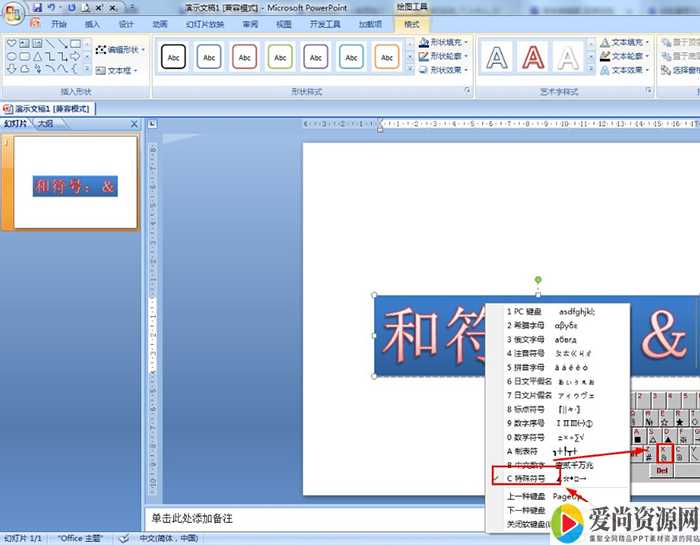Apply the purple outline Abc shape style
Screen dimensions: 700x545
point(316,57)
